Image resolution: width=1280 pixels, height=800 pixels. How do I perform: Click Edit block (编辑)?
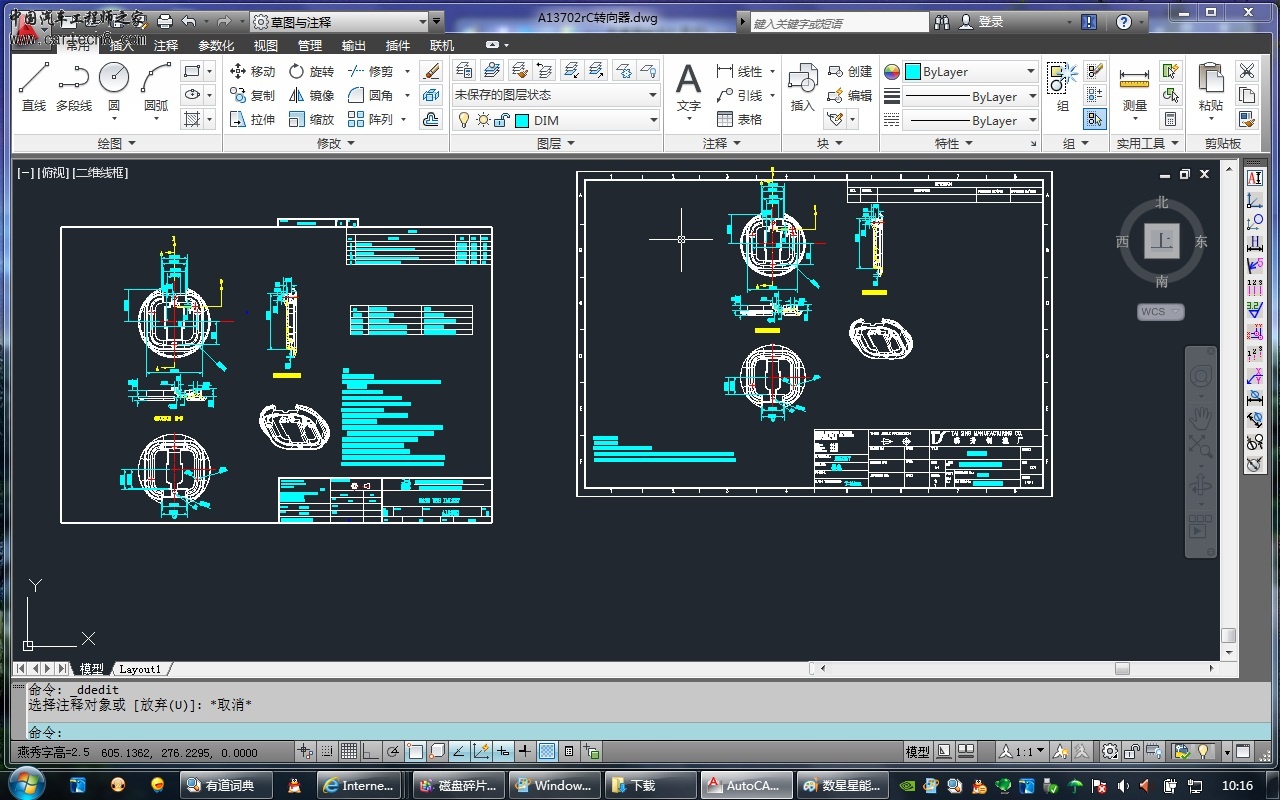coord(850,95)
